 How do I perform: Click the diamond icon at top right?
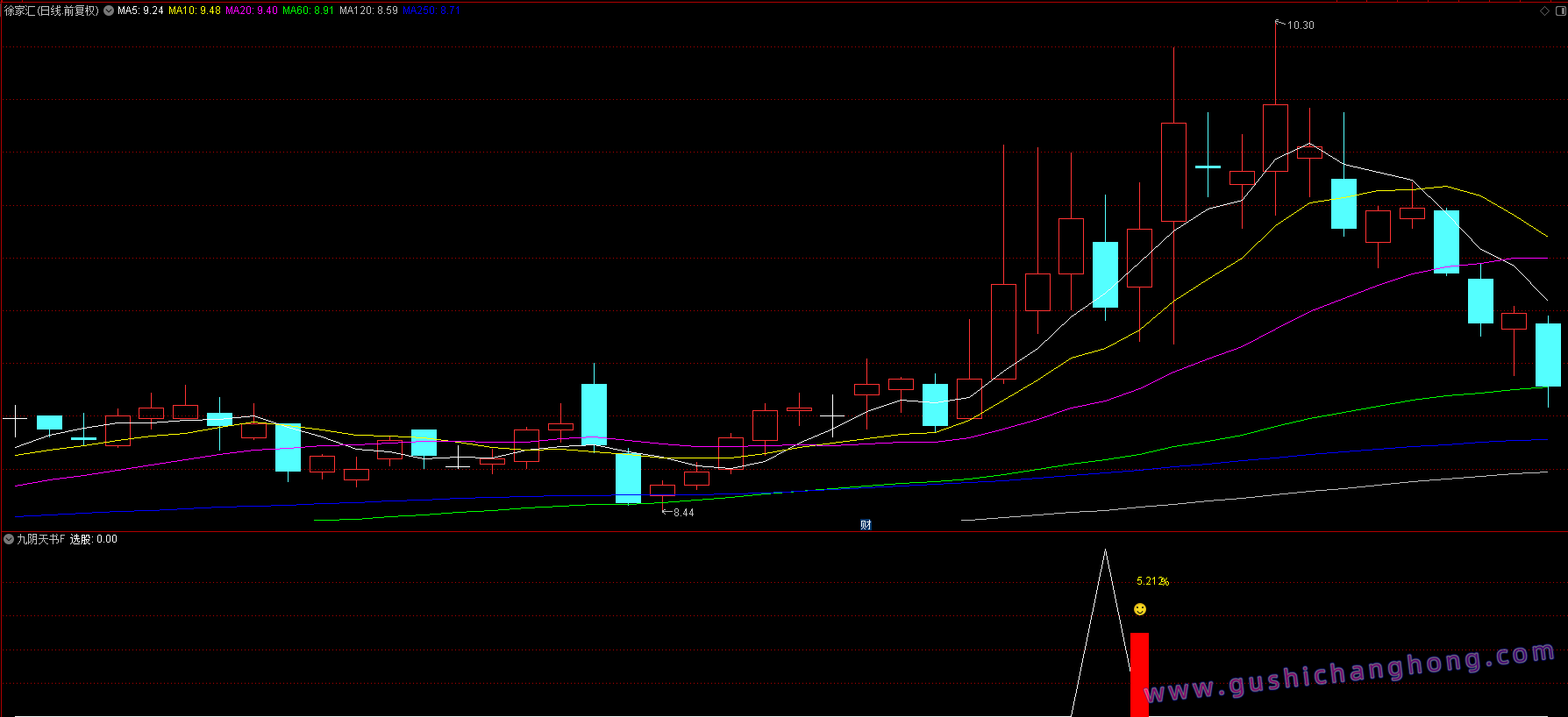point(1544,11)
